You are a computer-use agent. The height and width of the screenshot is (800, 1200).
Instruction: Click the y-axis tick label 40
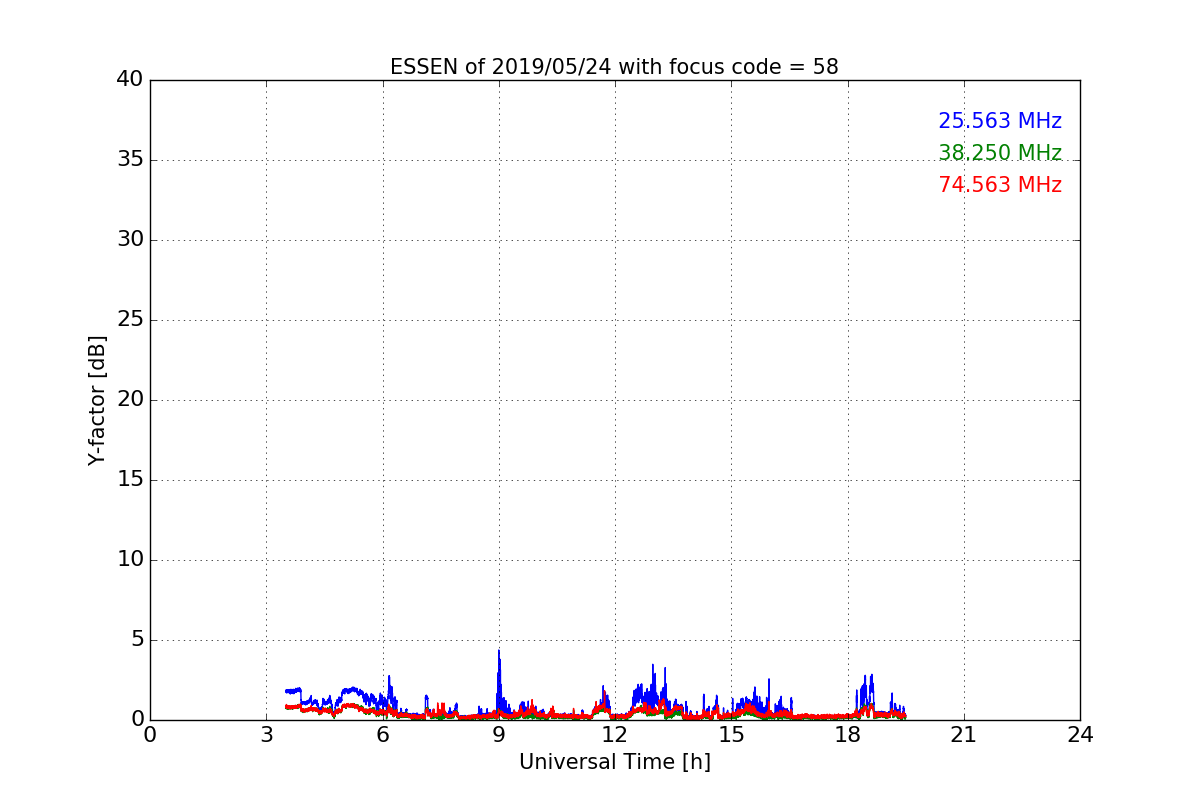[x=130, y=80]
